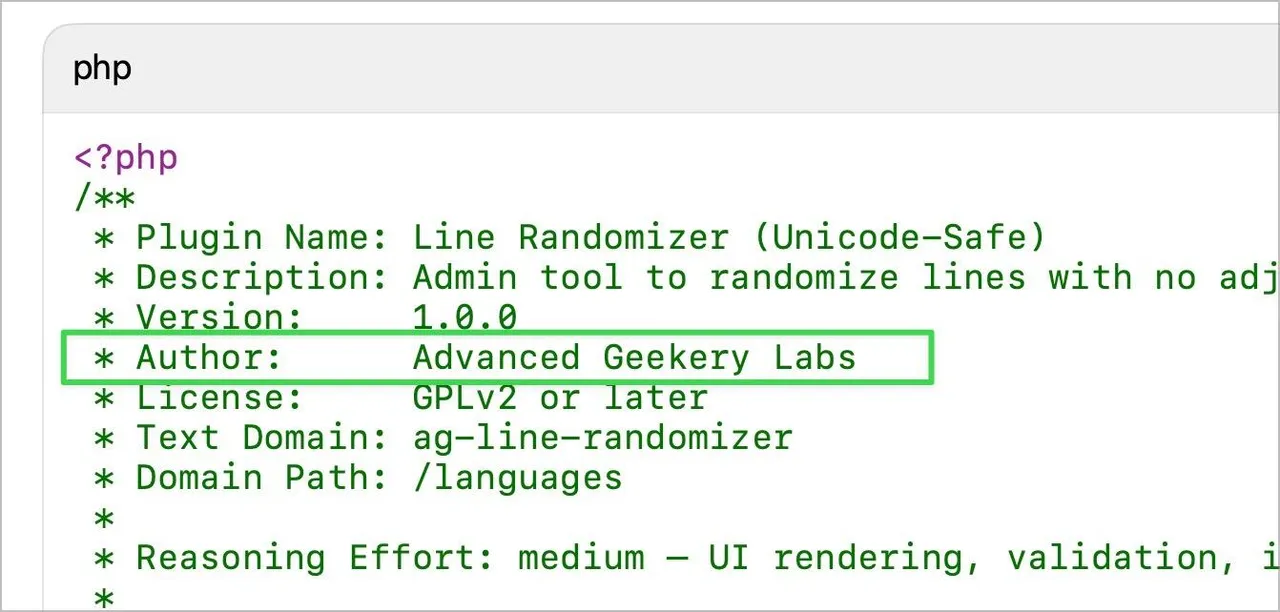The width and height of the screenshot is (1280, 612).
Task: Click the version number 1.0.0
Action: click(x=465, y=318)
